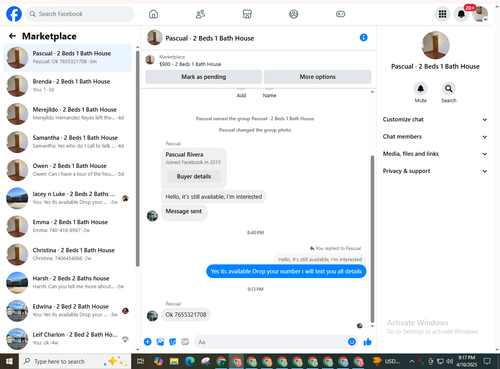
Task: Go to the Home feed icon
Action: 153,14
